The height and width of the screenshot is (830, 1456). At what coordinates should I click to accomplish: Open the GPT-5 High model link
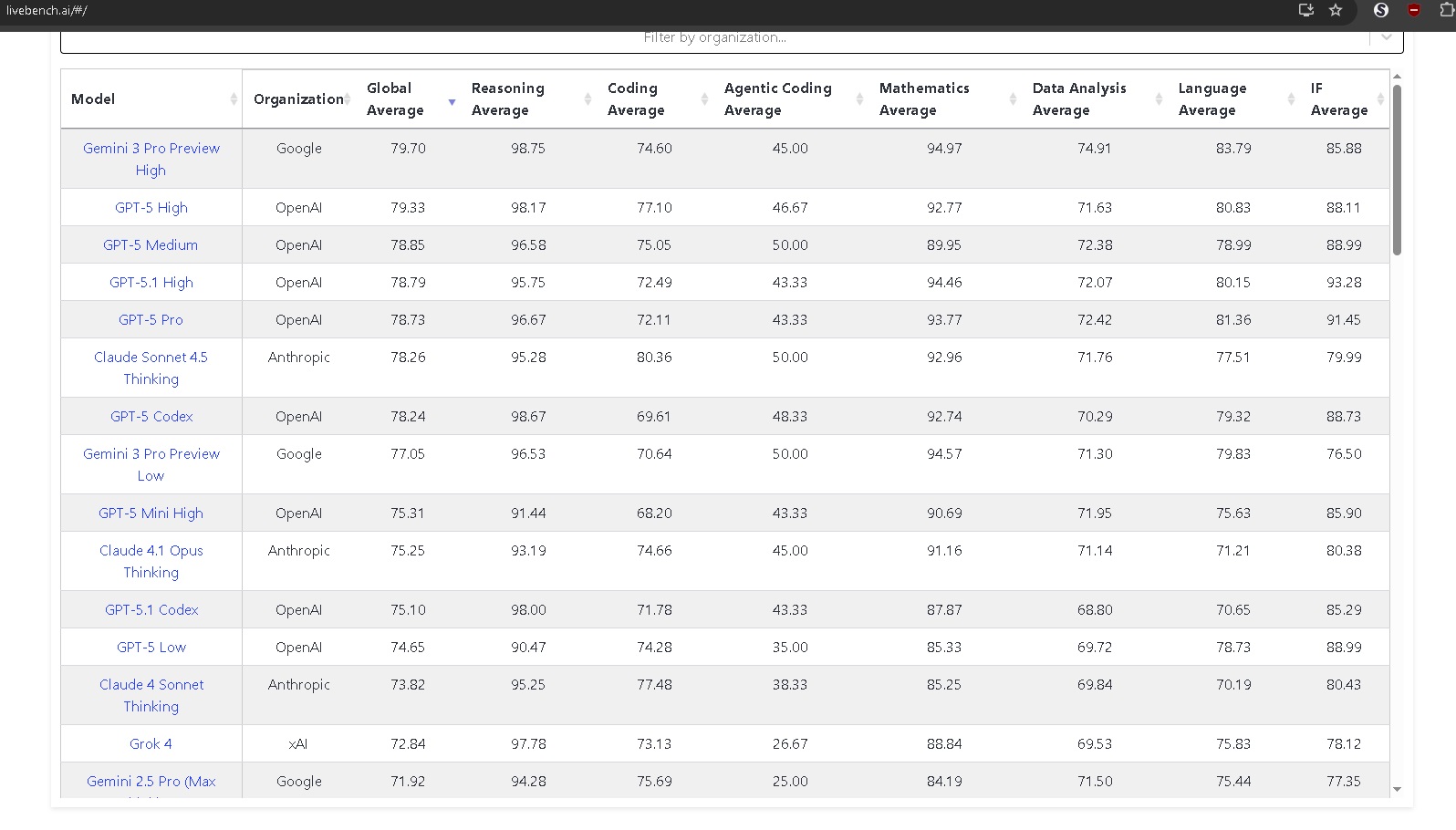pyautogui.click(x=151, y=208)
